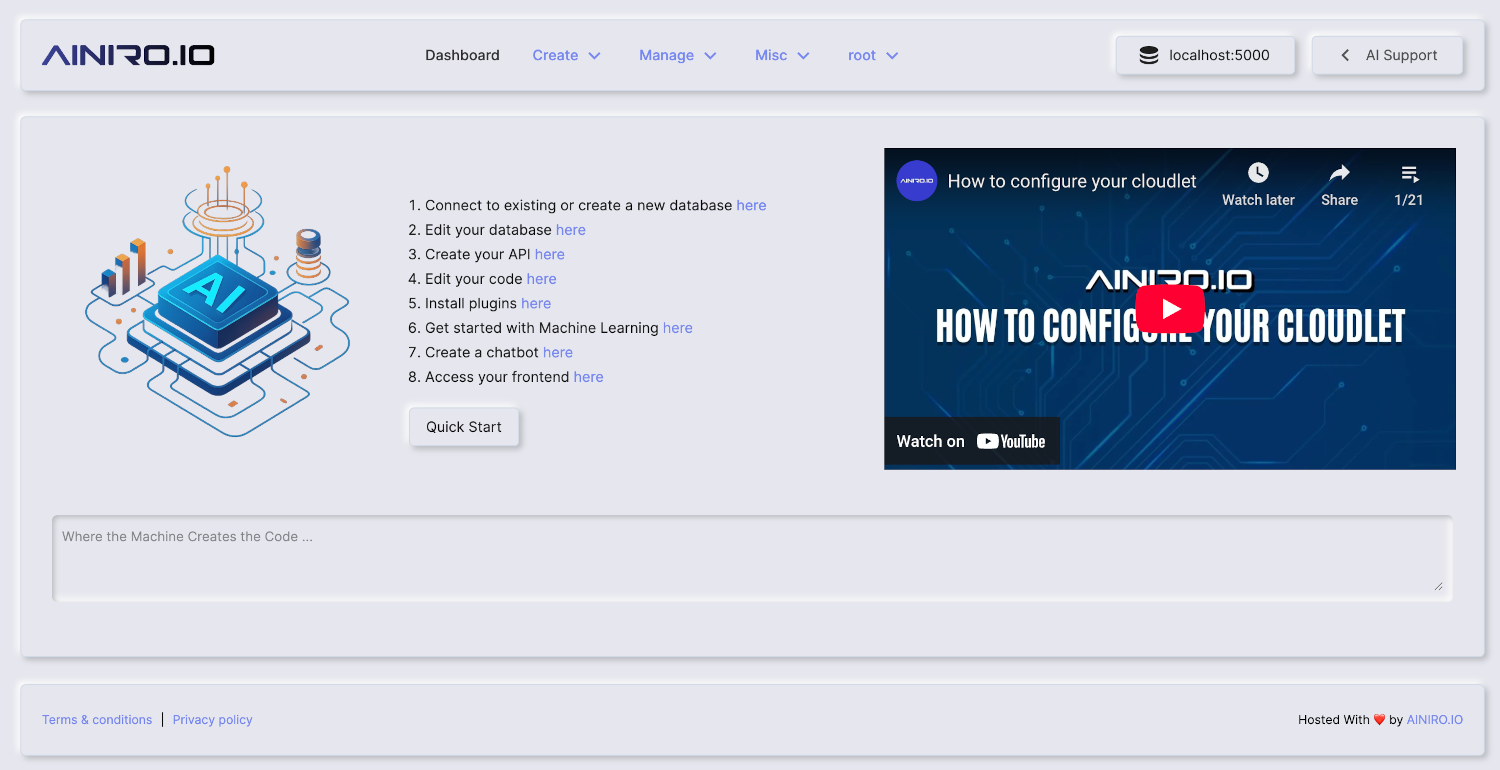Open Privacy policy link

coord(213,720)
